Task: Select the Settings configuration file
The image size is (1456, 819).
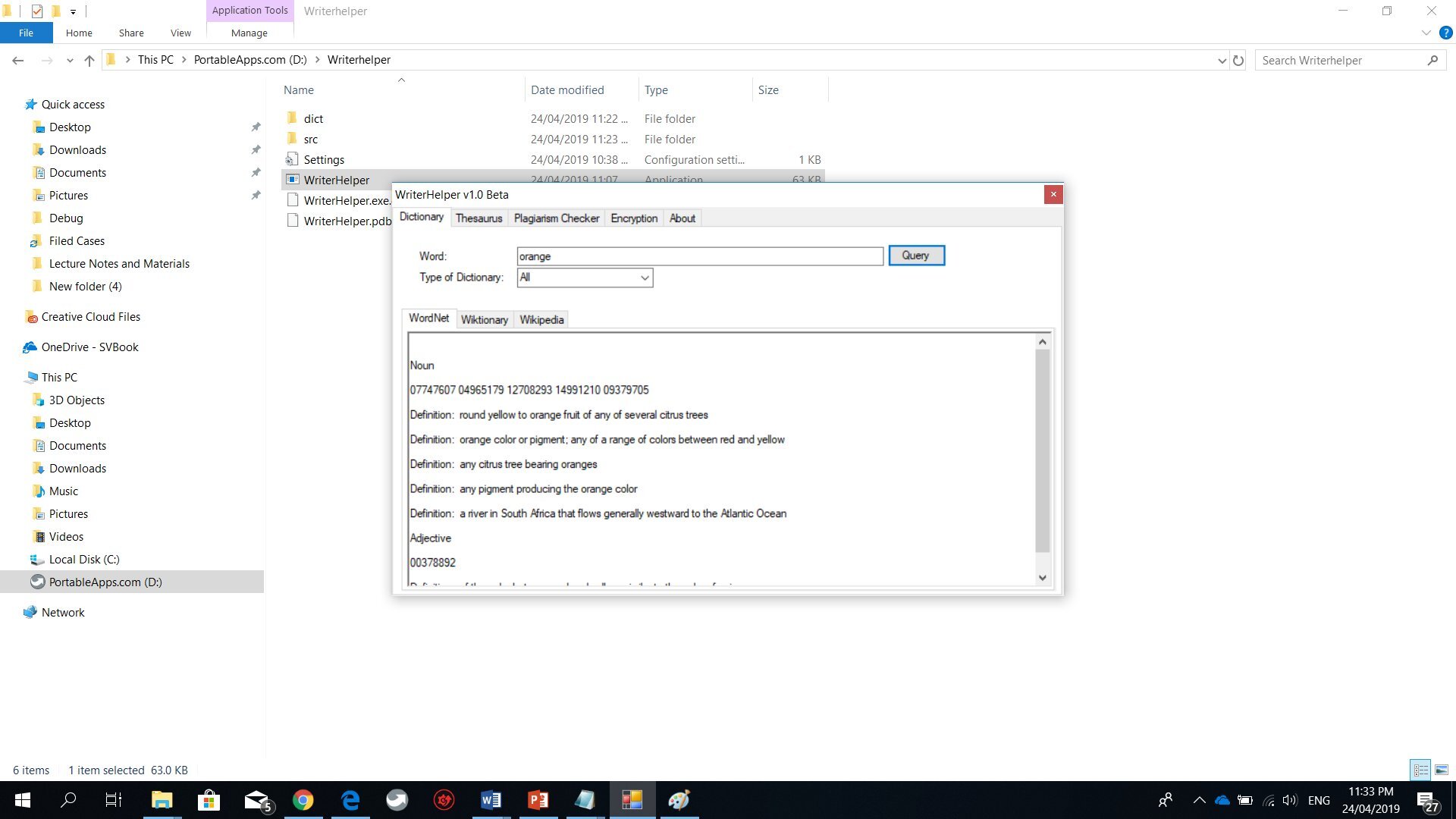Action: (324, 159)
